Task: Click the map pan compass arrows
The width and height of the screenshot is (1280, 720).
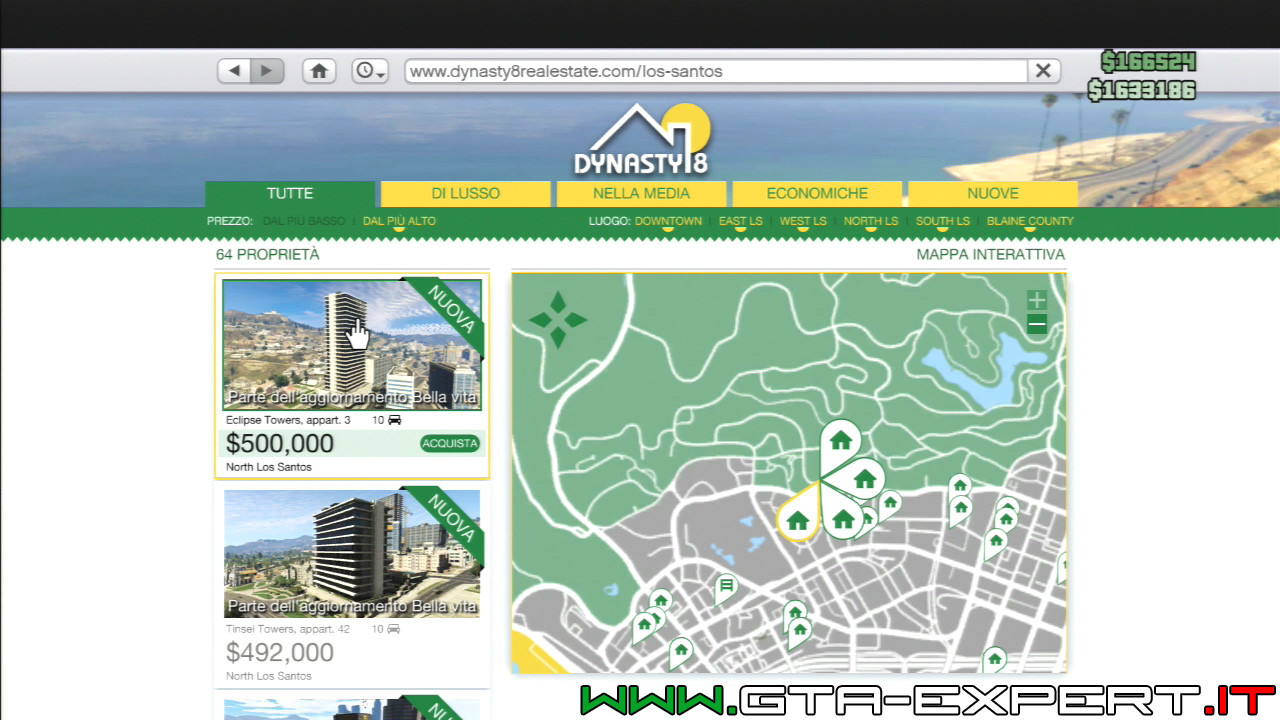Action: [558, 320]
